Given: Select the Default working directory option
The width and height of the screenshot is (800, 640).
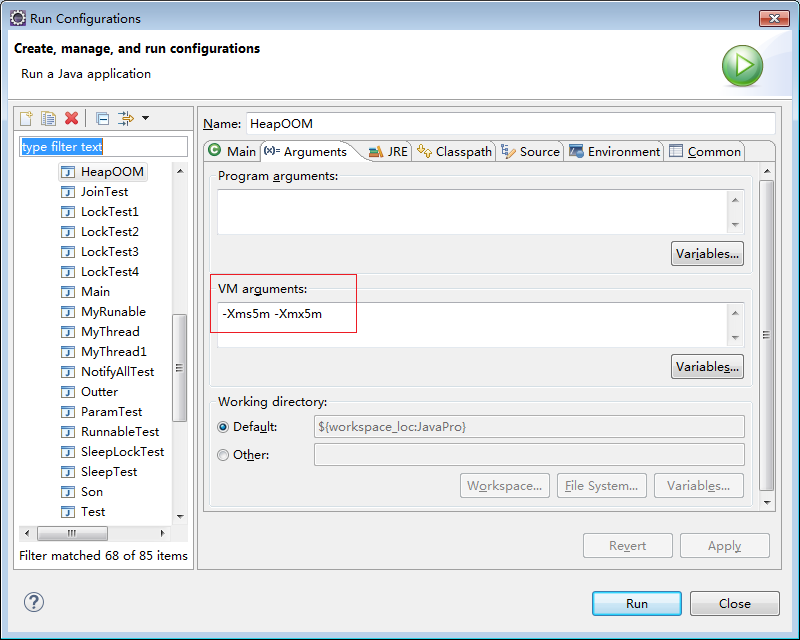Looking at the screenshot, I should point(224,427).
